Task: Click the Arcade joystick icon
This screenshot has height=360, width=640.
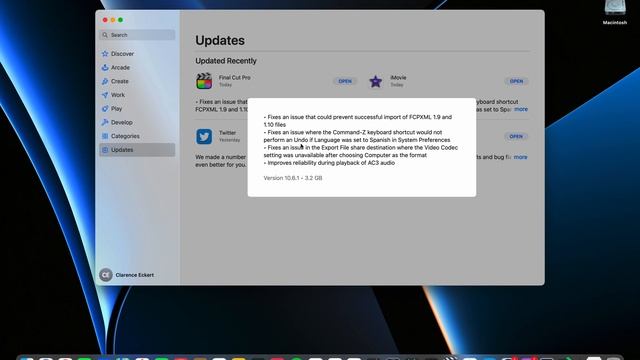Action: (x=105, y=68)
